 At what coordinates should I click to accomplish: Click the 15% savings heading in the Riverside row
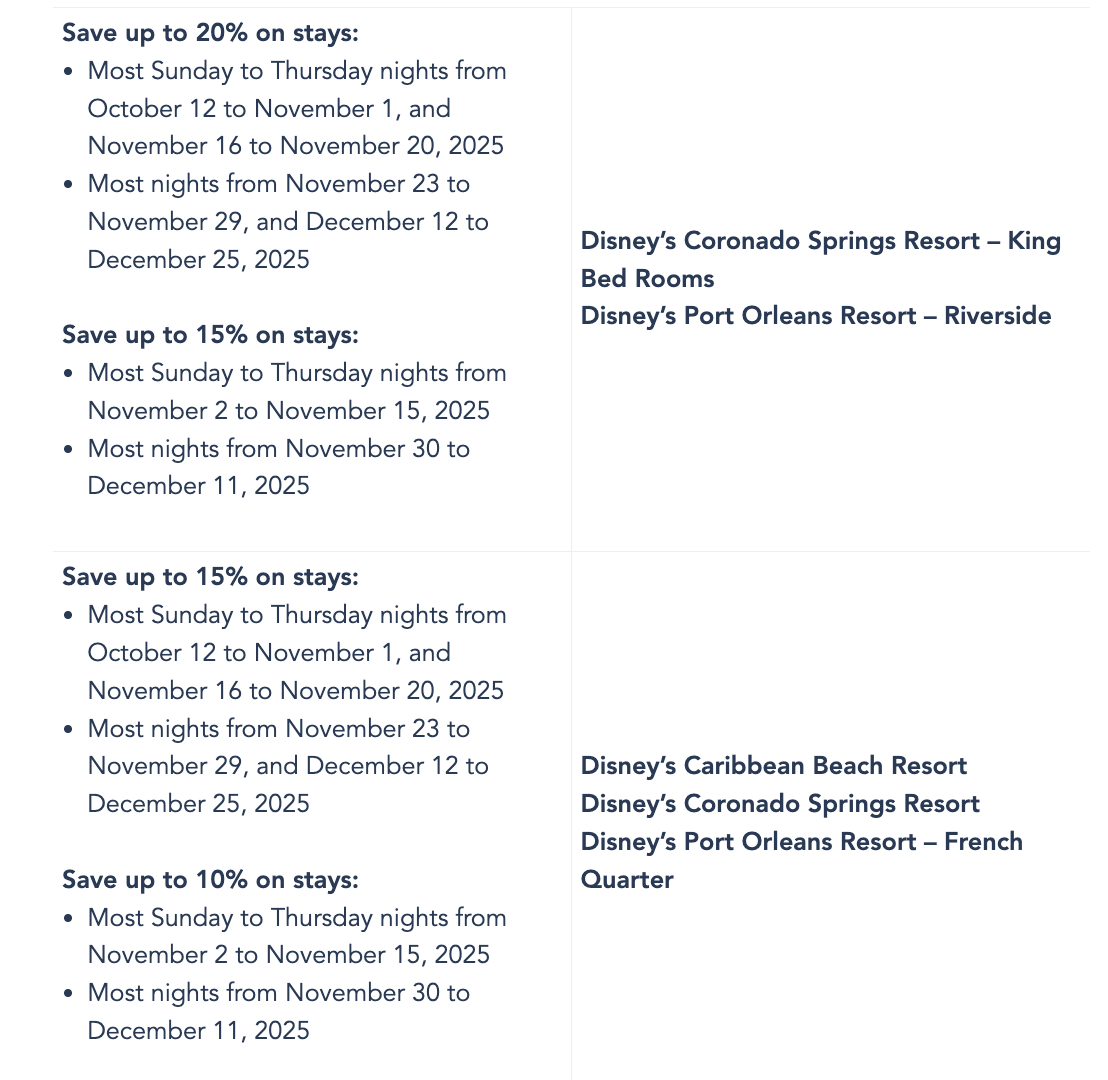point(210,335)
